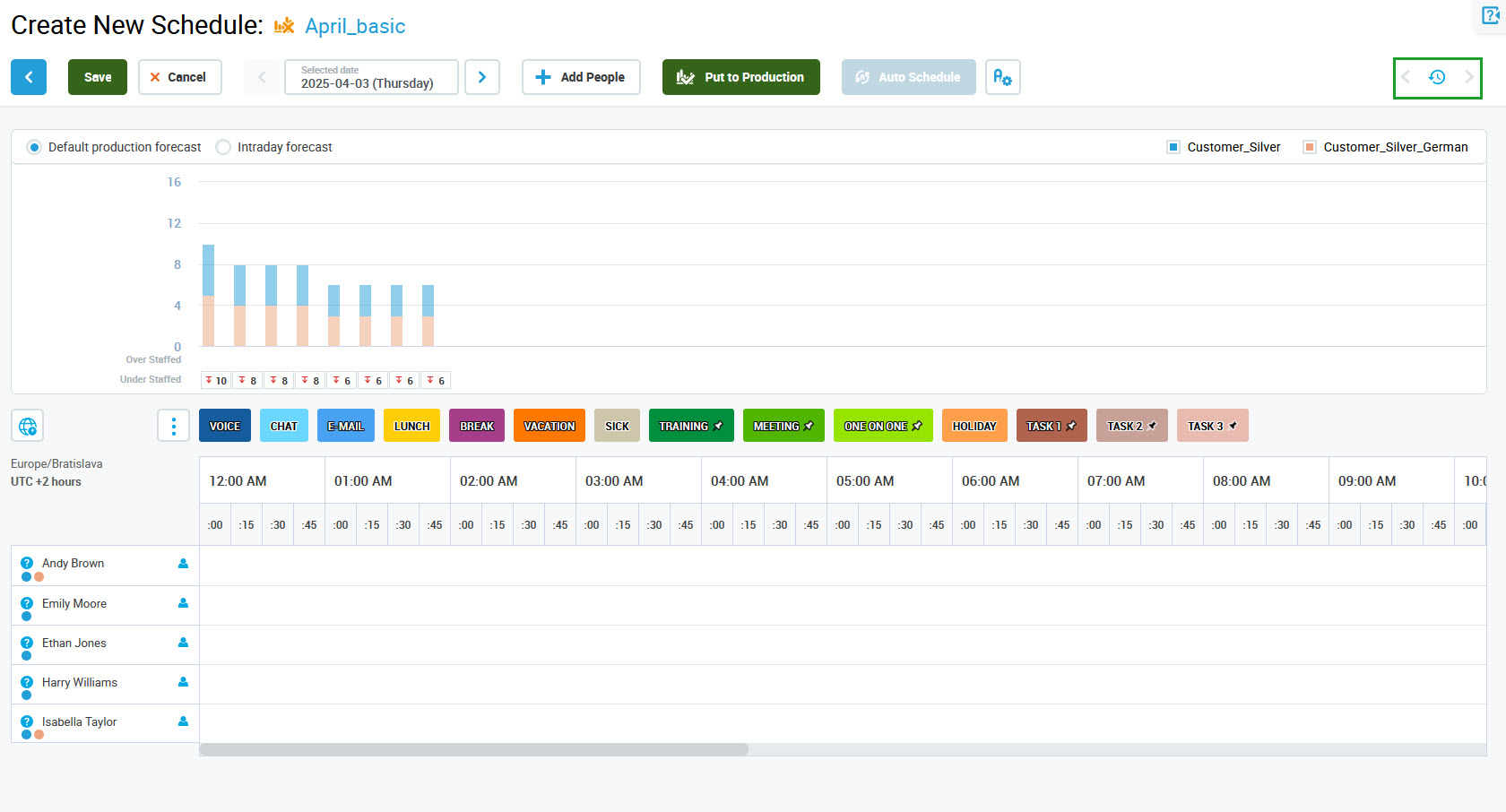Click the Save button
The width and height of the screenshot is (1506, 812).
tap(98, 77)
